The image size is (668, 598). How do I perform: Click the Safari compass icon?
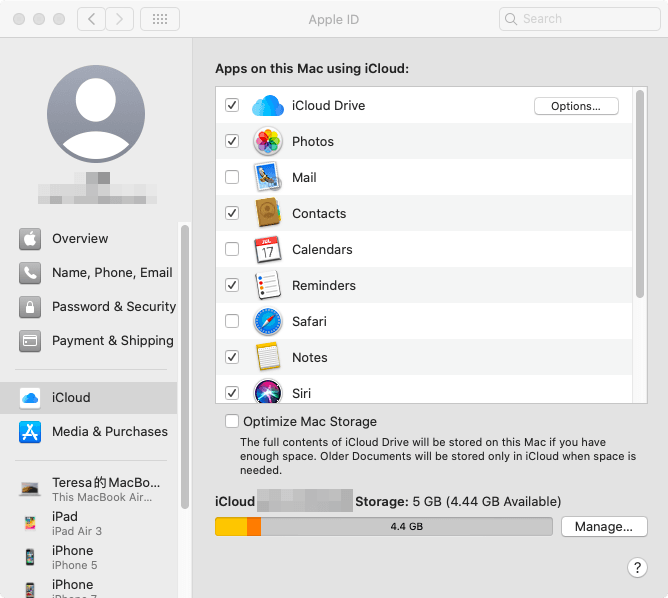tap(268, 322)
